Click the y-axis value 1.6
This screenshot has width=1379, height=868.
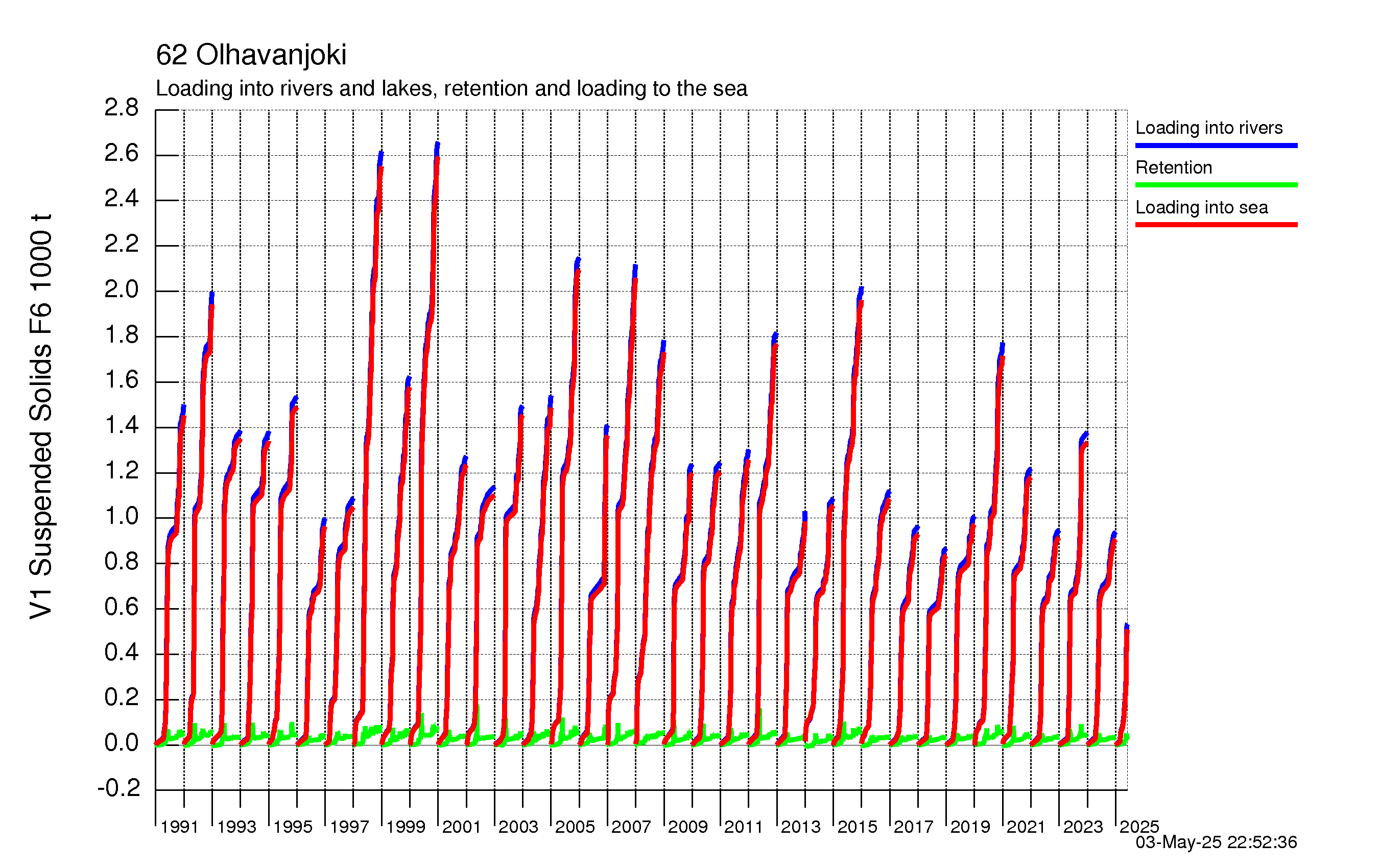[x=122, y=380]
